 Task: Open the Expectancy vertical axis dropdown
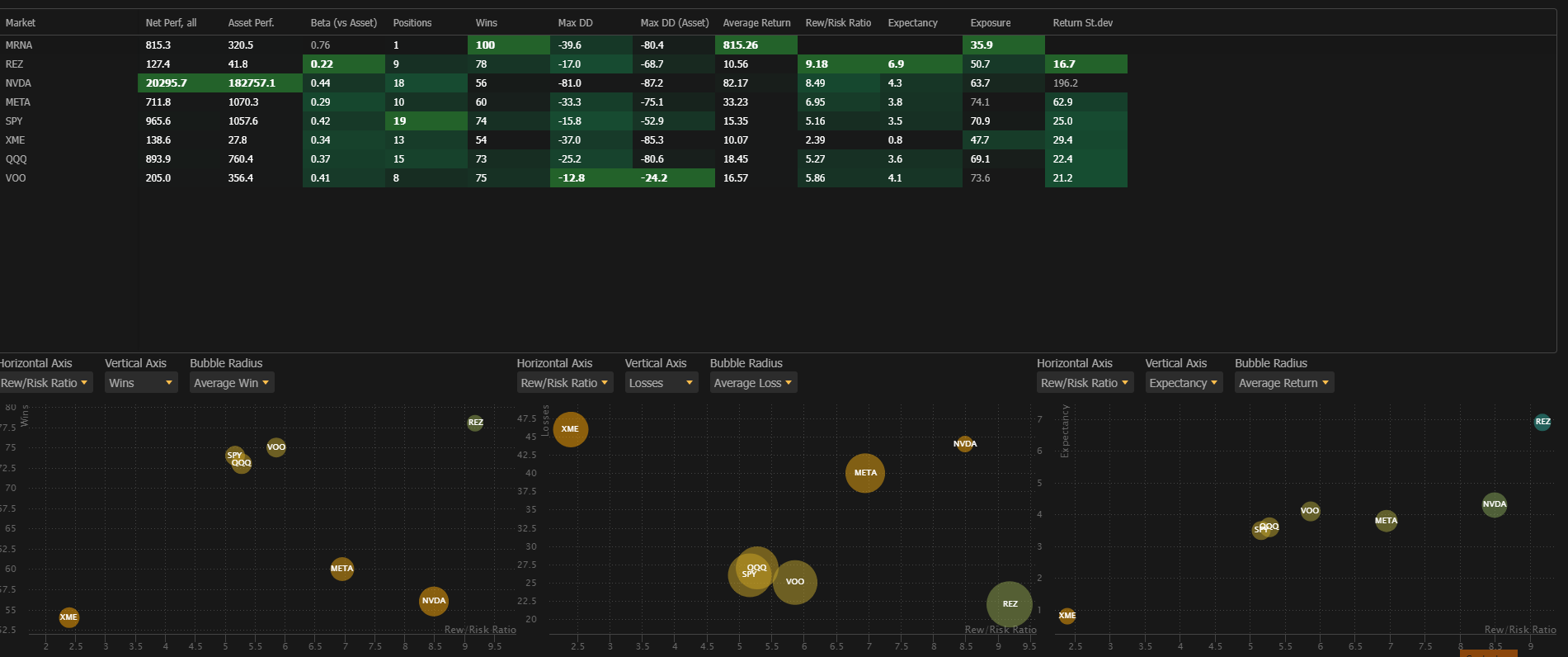tap(1183, 383)
